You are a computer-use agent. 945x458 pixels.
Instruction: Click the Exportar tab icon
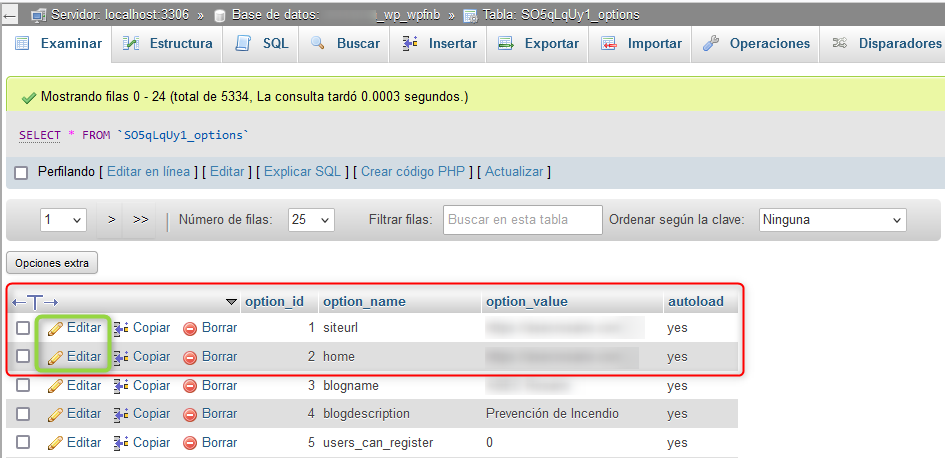point(506,44)
